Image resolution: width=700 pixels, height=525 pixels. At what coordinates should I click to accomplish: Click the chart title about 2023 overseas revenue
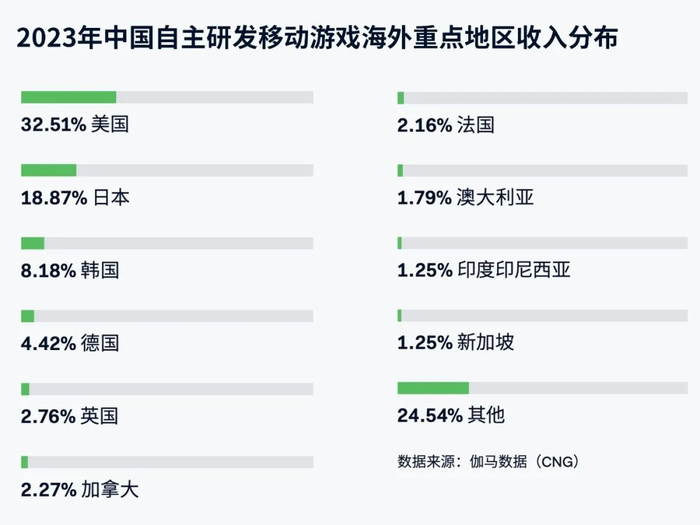coord(317,39)
